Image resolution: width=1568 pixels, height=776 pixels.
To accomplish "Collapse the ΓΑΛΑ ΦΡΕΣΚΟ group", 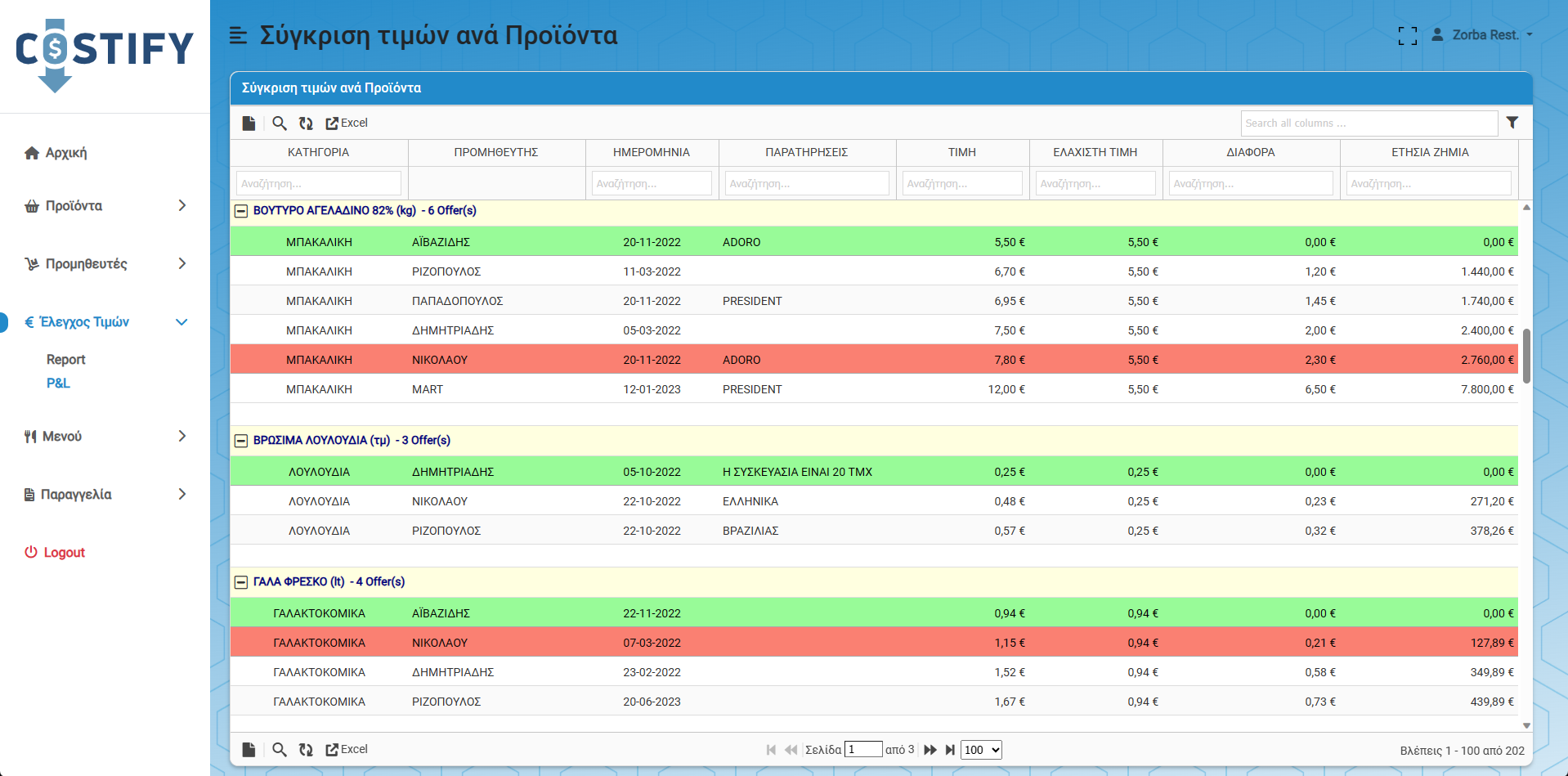I will [x=241, y=582].
